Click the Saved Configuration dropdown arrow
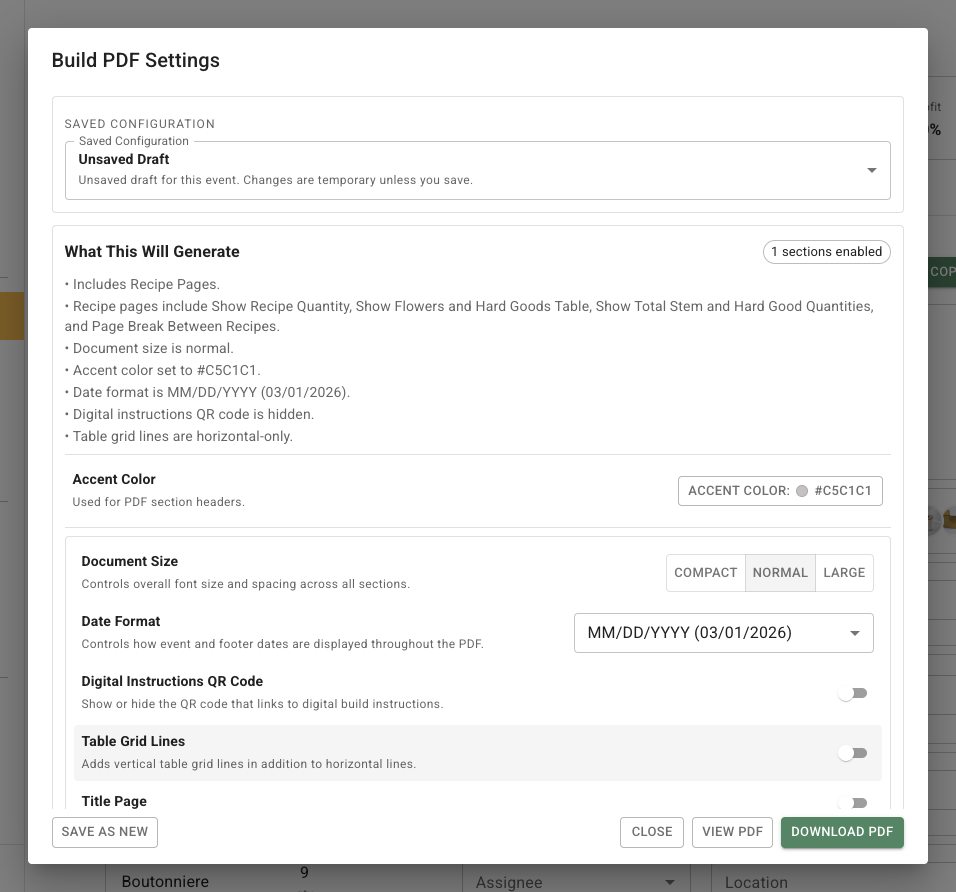This screenshot has width=956, height=892. (x=872, y=170)
